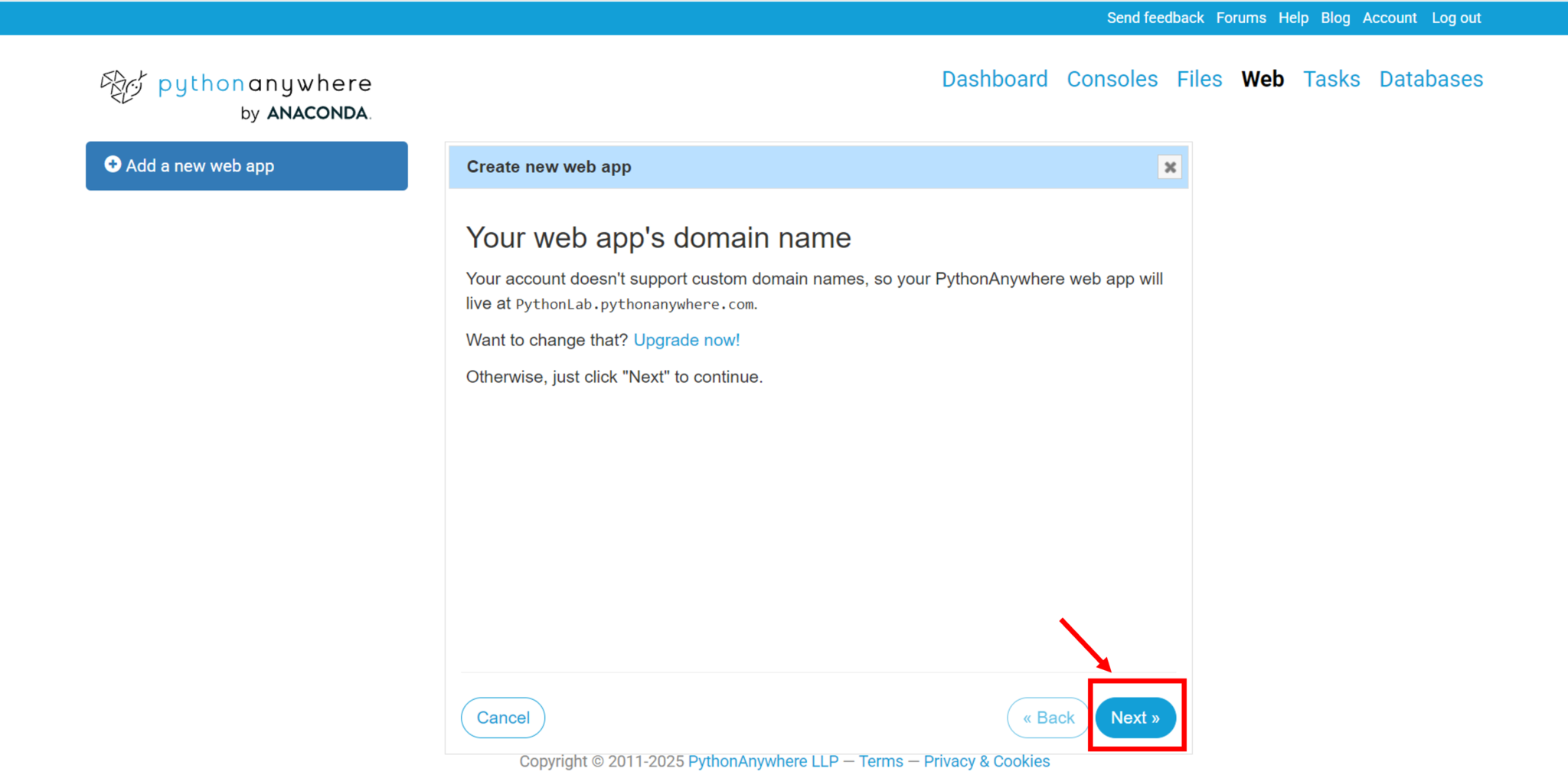Viewport: 1568px width, 775px height.
Task: Open the Files section
Action: (1199, 79)
